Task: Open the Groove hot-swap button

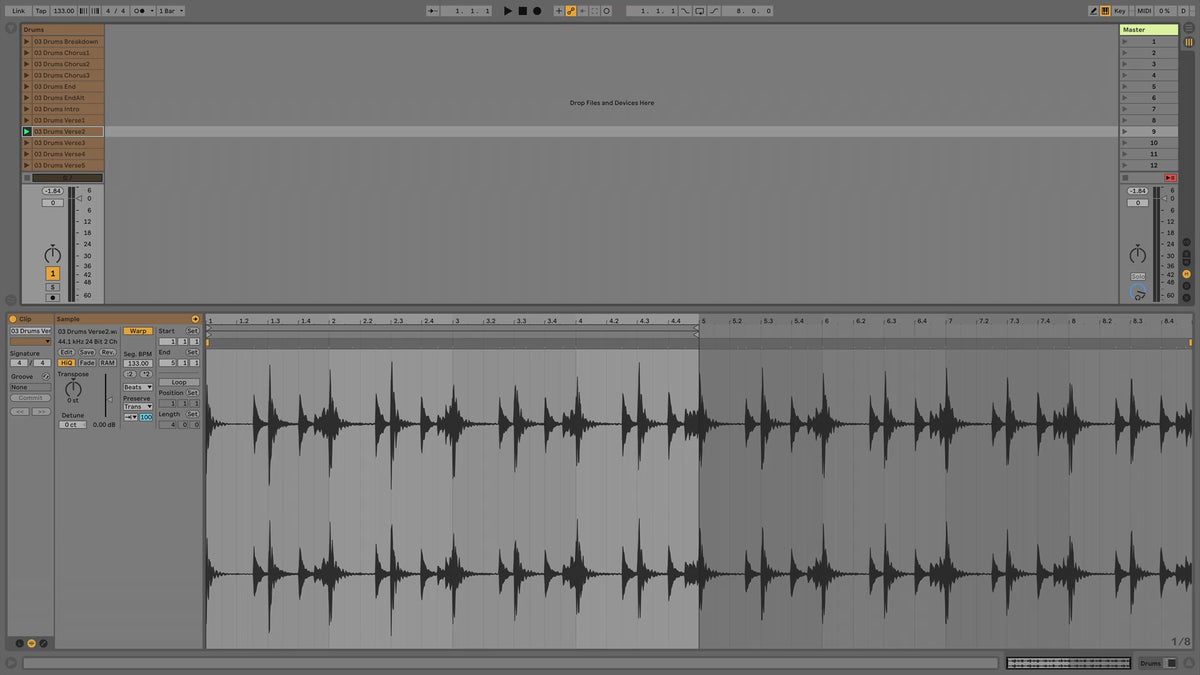Action: tap(46, 376)
